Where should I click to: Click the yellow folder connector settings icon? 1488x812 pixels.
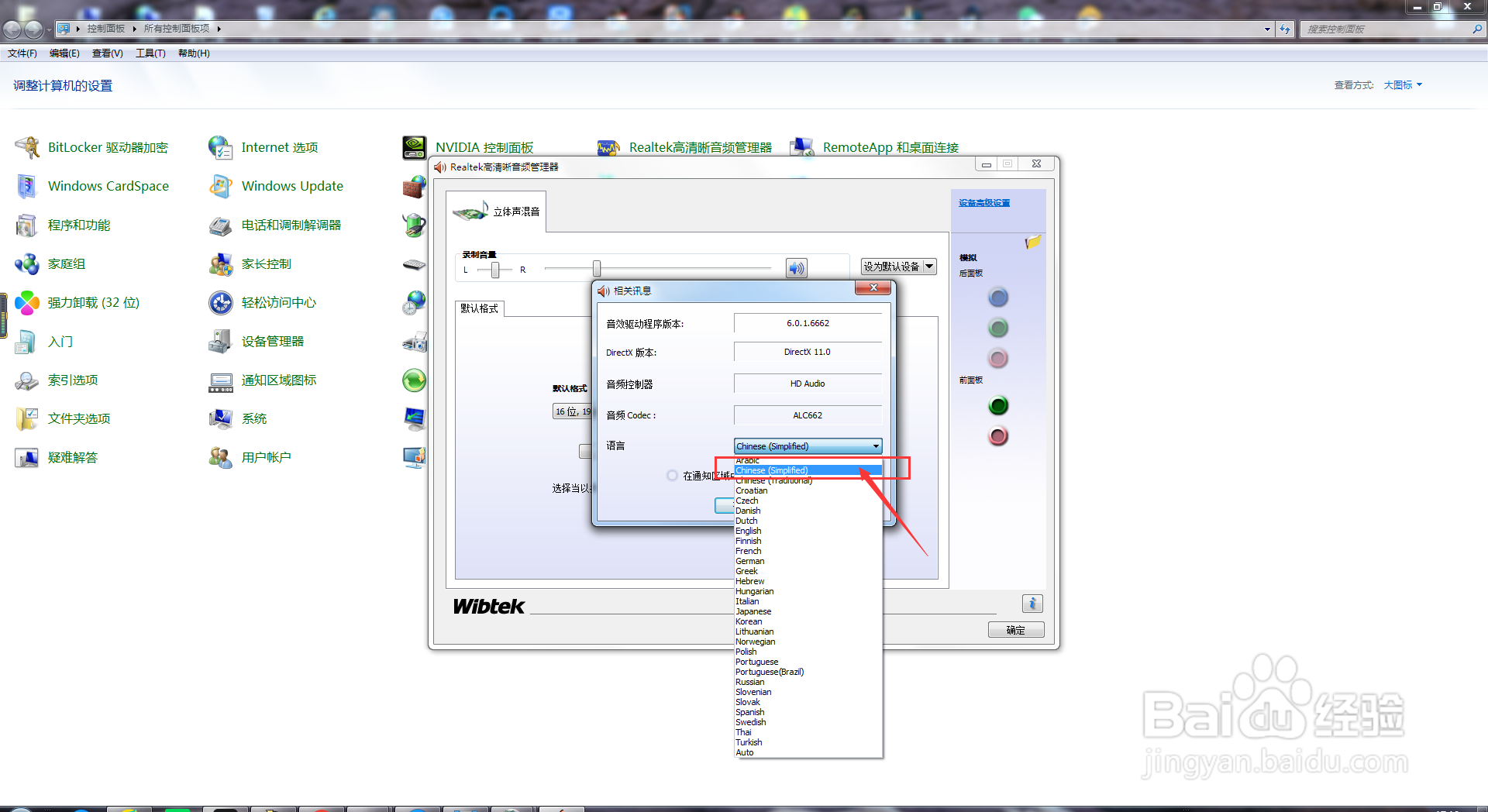(x=1032, y=243)
